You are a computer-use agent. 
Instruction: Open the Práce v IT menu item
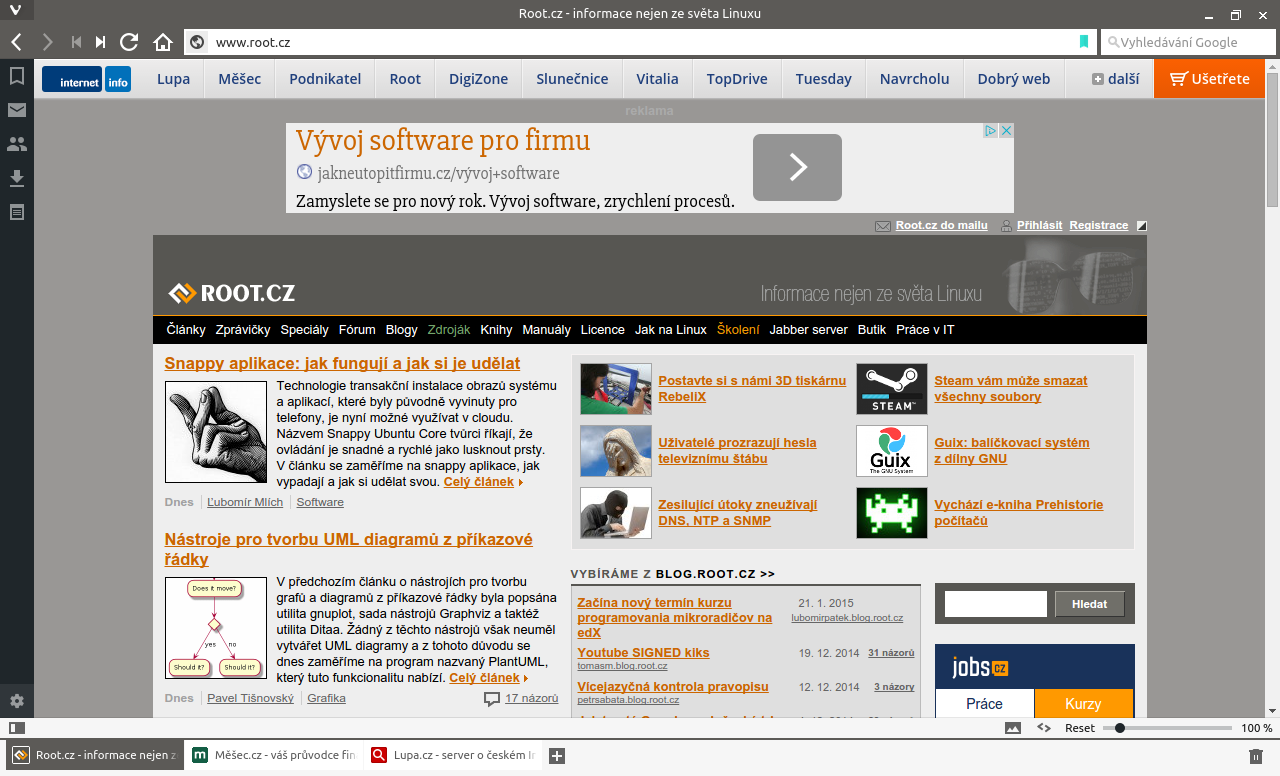coord(925,330)
